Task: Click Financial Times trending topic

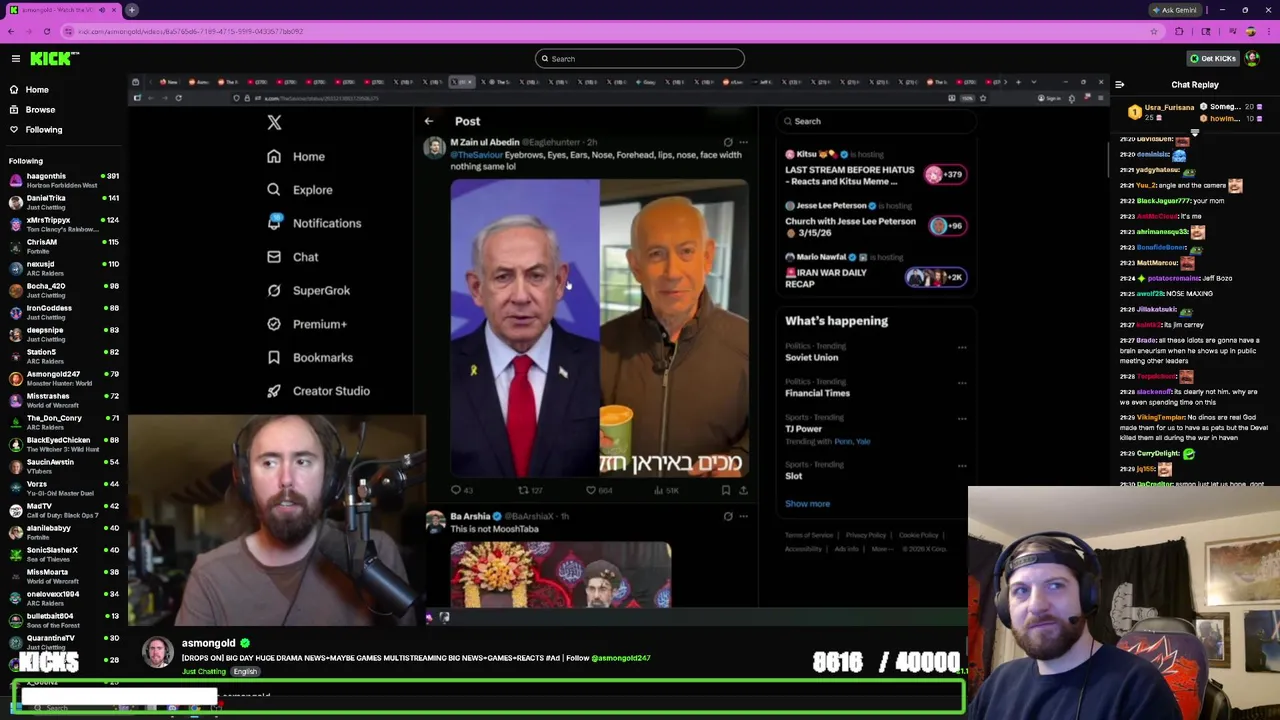Action: (x=817, y=393)
